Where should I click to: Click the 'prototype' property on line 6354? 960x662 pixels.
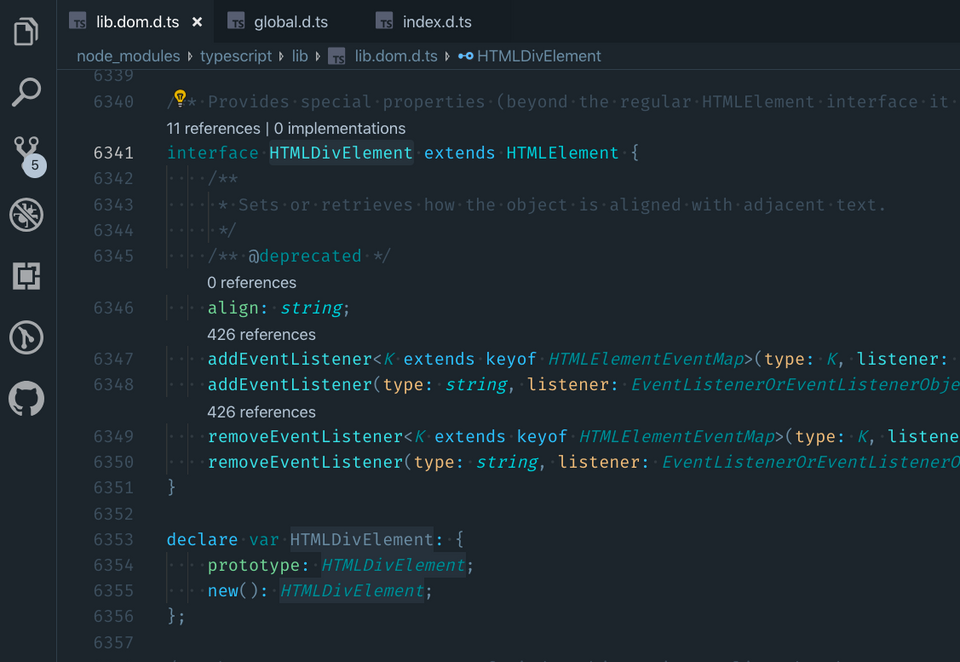tap(253, 565)
